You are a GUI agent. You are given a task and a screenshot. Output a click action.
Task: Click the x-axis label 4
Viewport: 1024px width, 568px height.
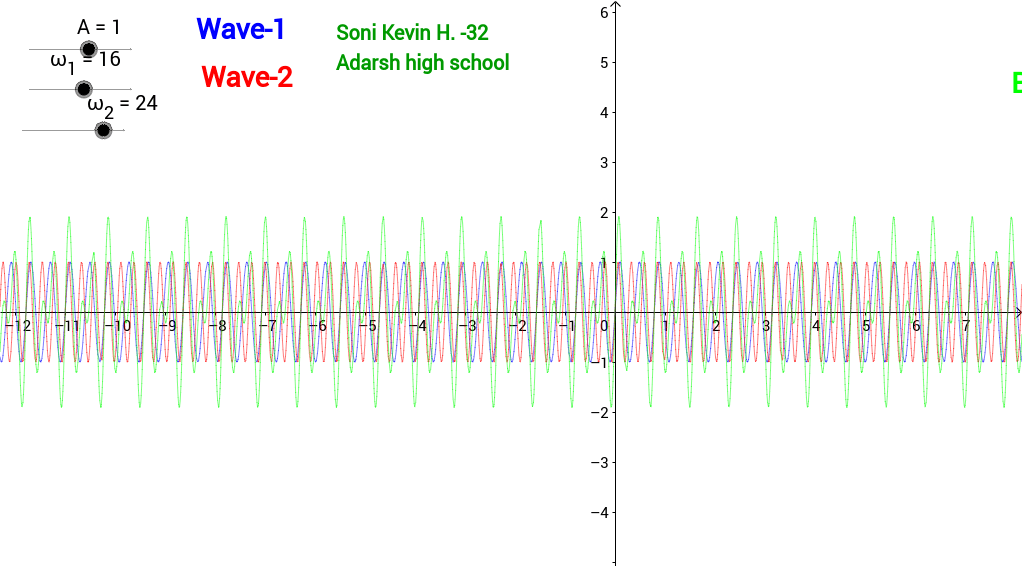816,326
